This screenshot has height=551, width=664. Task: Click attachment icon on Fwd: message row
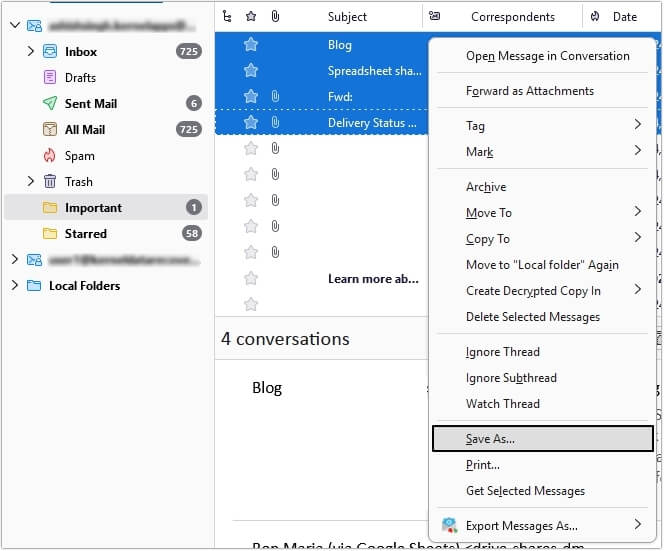(275, 97)
